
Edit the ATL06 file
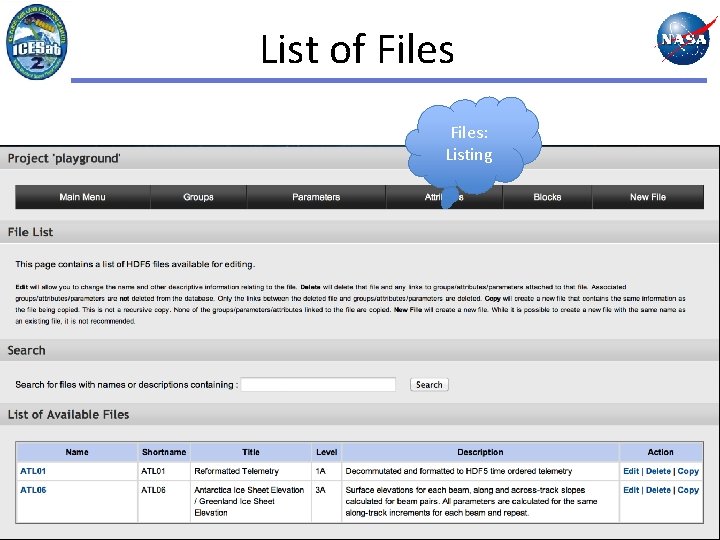click(x=631, y=490)
